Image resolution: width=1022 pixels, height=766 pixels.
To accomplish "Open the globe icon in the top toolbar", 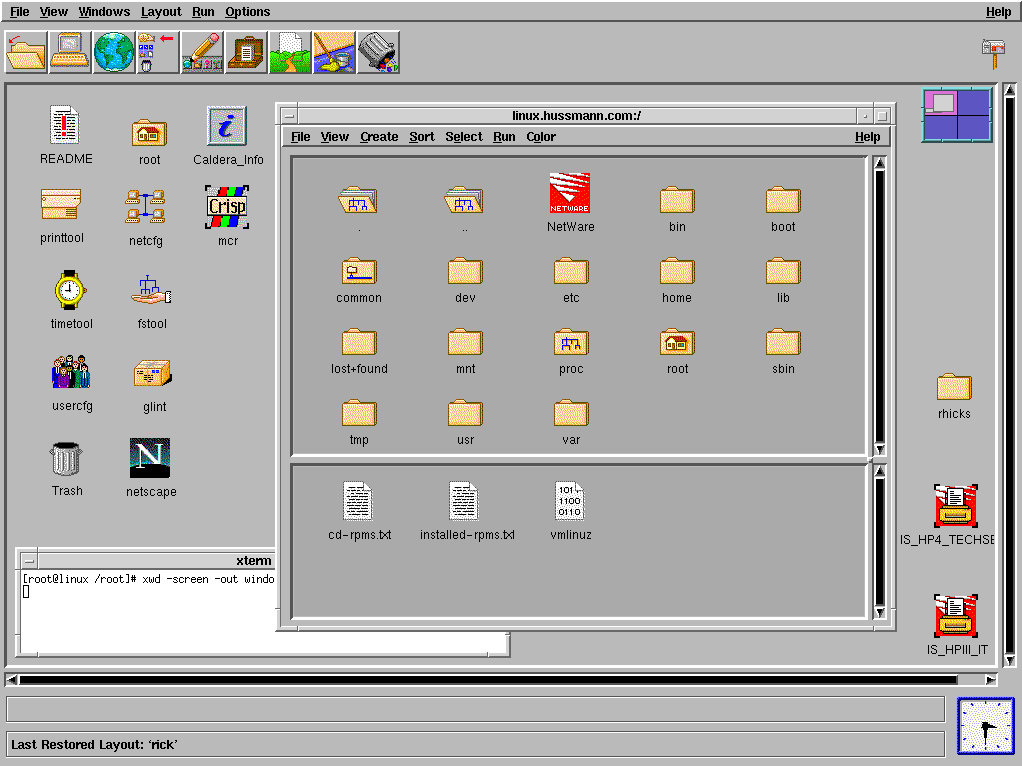I will tap(114, 52).
